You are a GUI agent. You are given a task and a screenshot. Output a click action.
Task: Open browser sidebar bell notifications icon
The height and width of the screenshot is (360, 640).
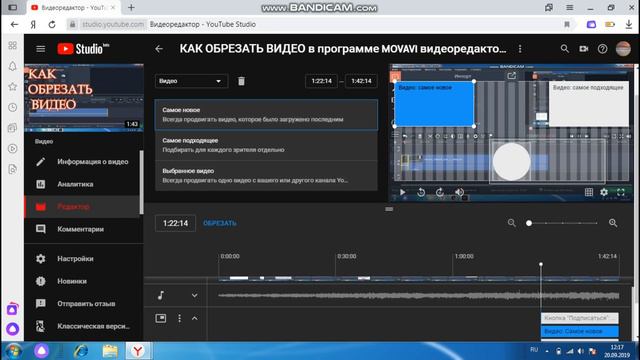tap(13, 66)
